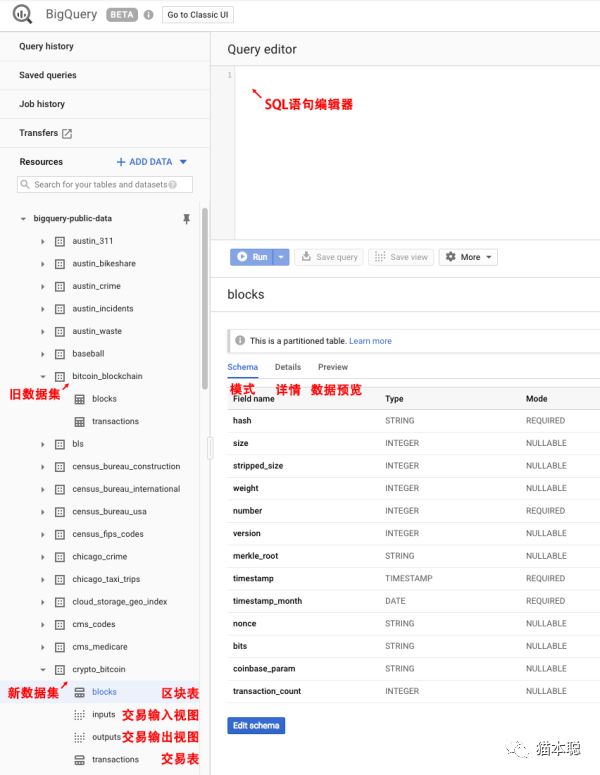Screen dimensions: 600x775
Task: Click the TIMESTAMP type cell
Action: (x=409, y=578)
